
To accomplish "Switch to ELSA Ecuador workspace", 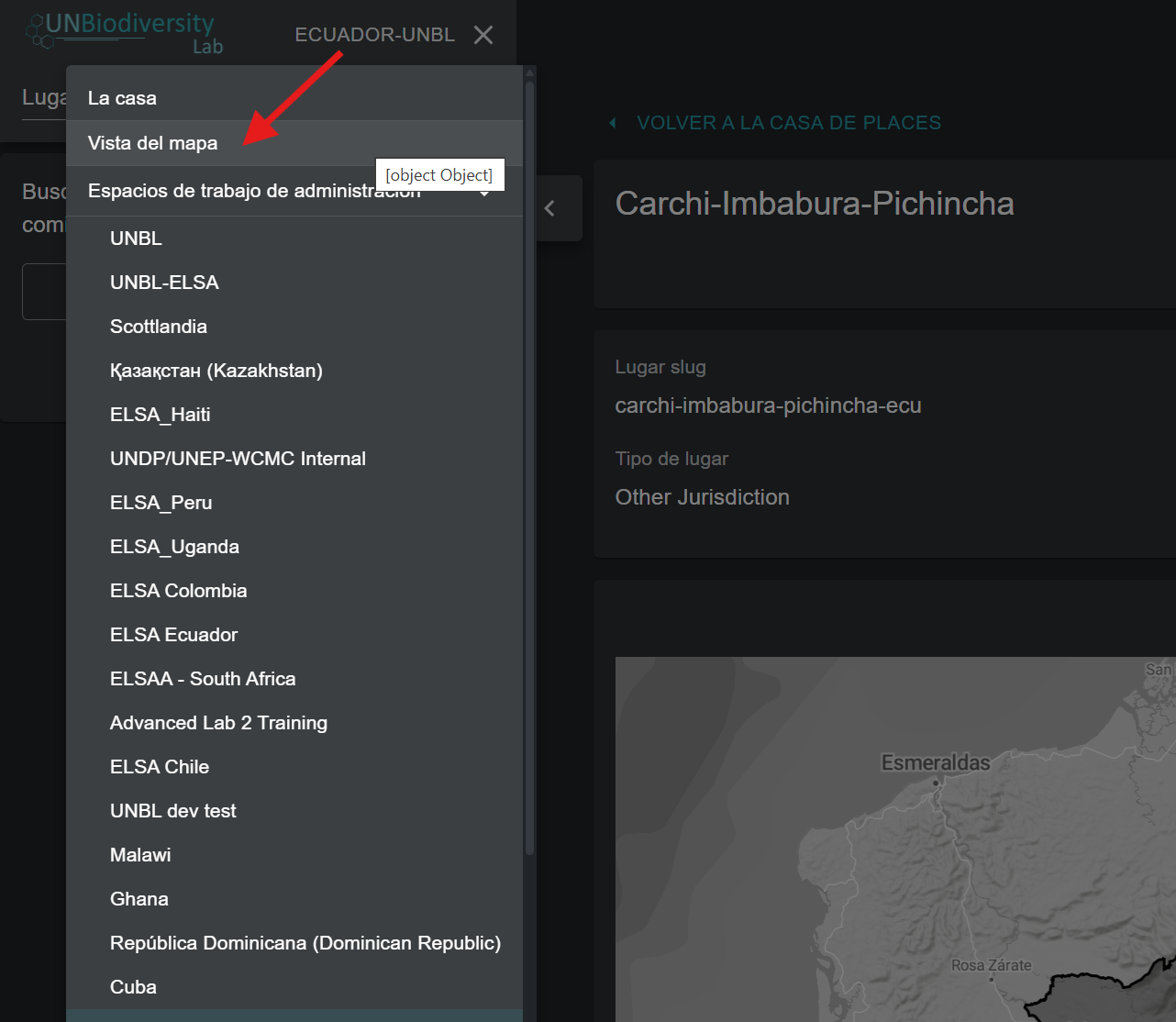I will pyautogui.click(x=173, y=635).
